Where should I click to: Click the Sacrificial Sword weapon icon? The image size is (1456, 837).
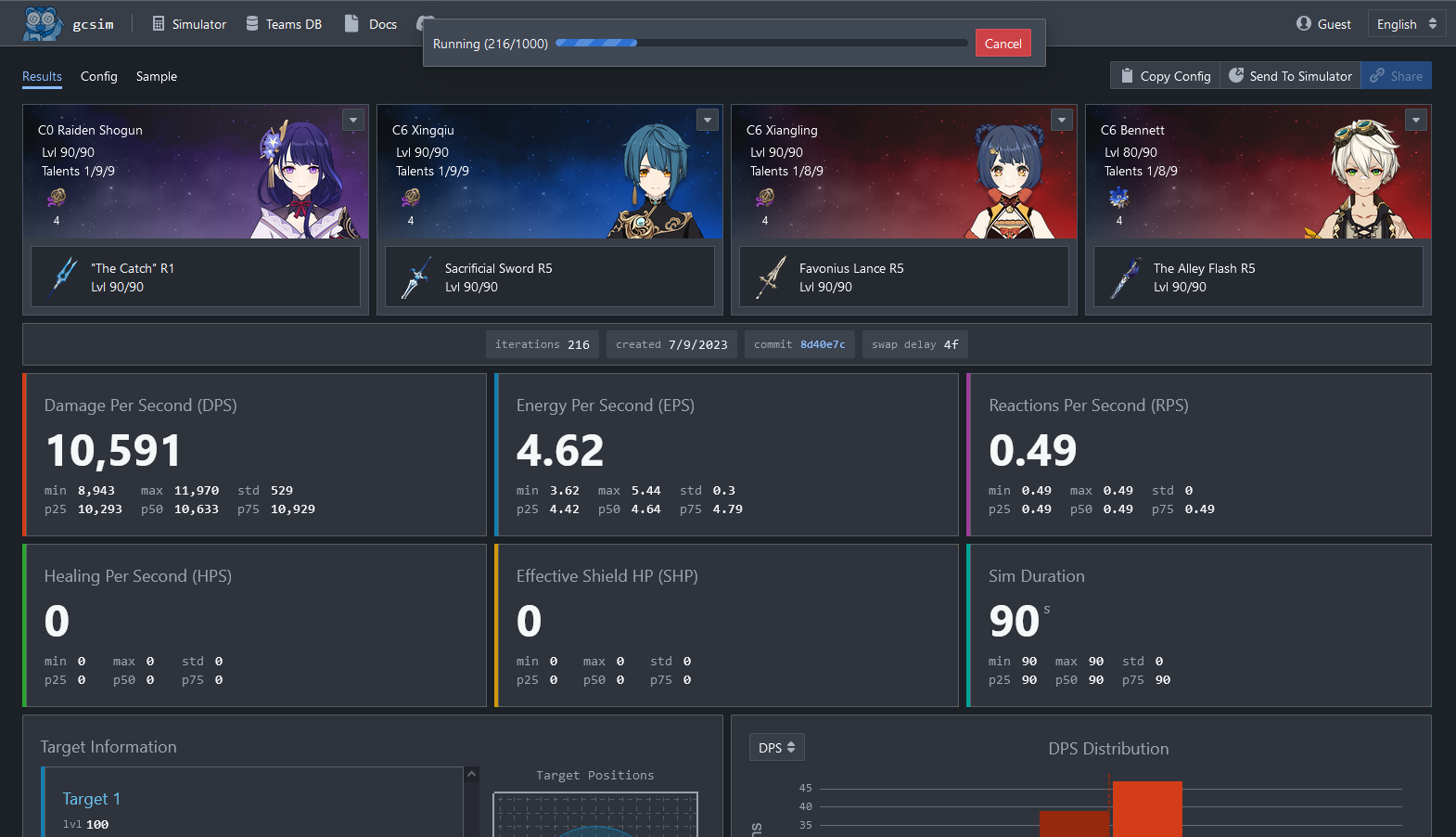[417, 277]
